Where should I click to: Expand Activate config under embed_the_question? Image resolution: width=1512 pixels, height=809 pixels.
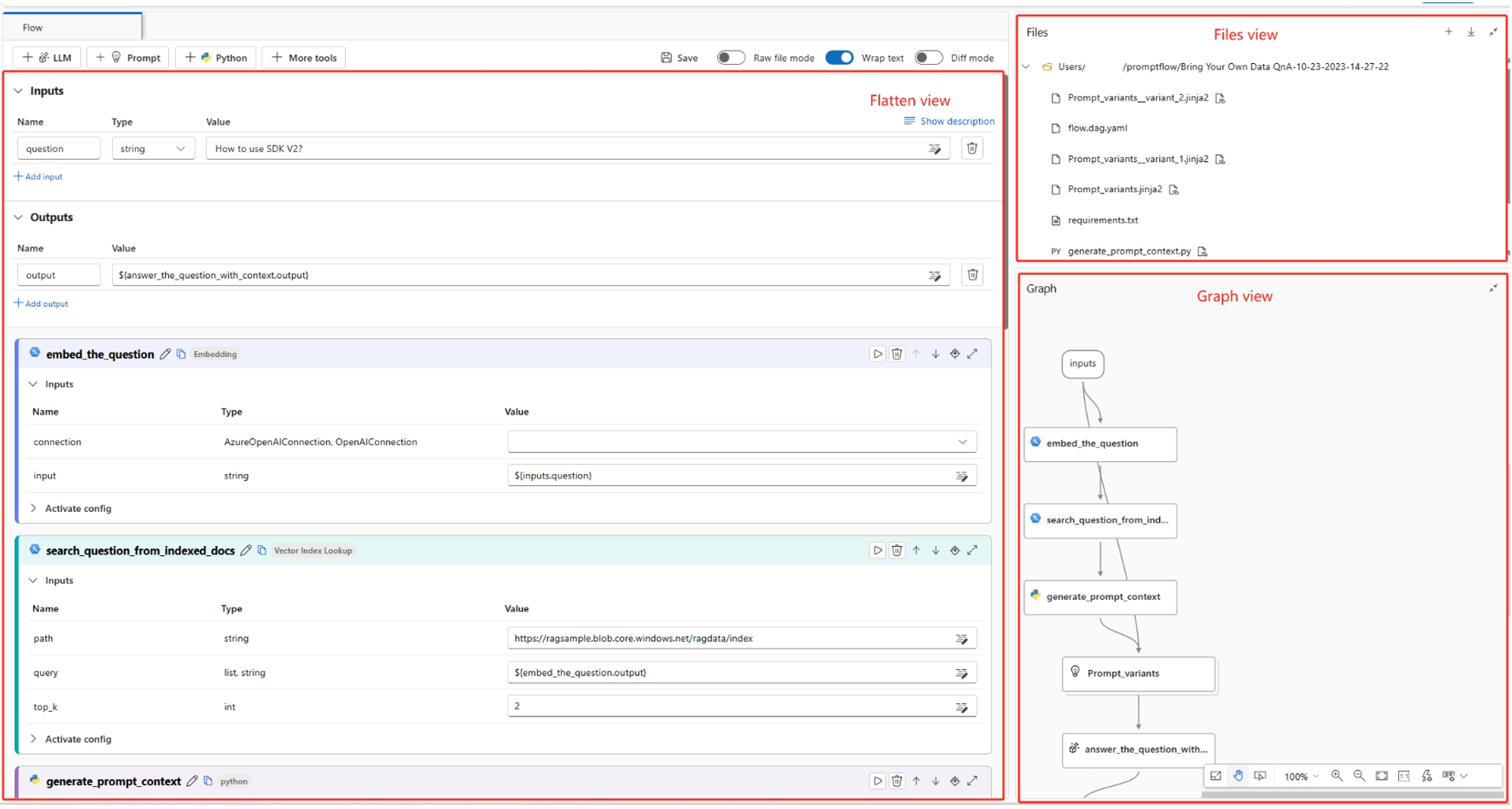pyautogui.click(x=33, y=509)
